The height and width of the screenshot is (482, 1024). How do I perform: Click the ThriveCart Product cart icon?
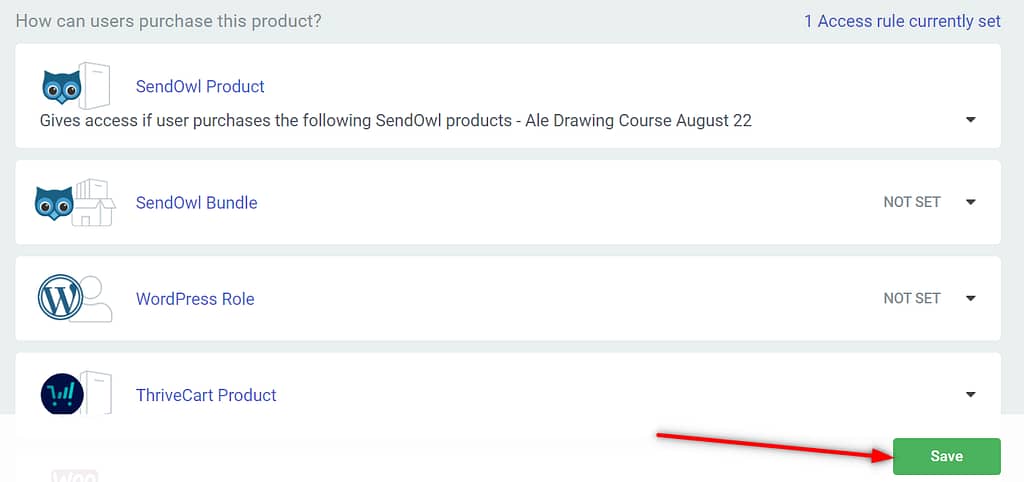76,394
